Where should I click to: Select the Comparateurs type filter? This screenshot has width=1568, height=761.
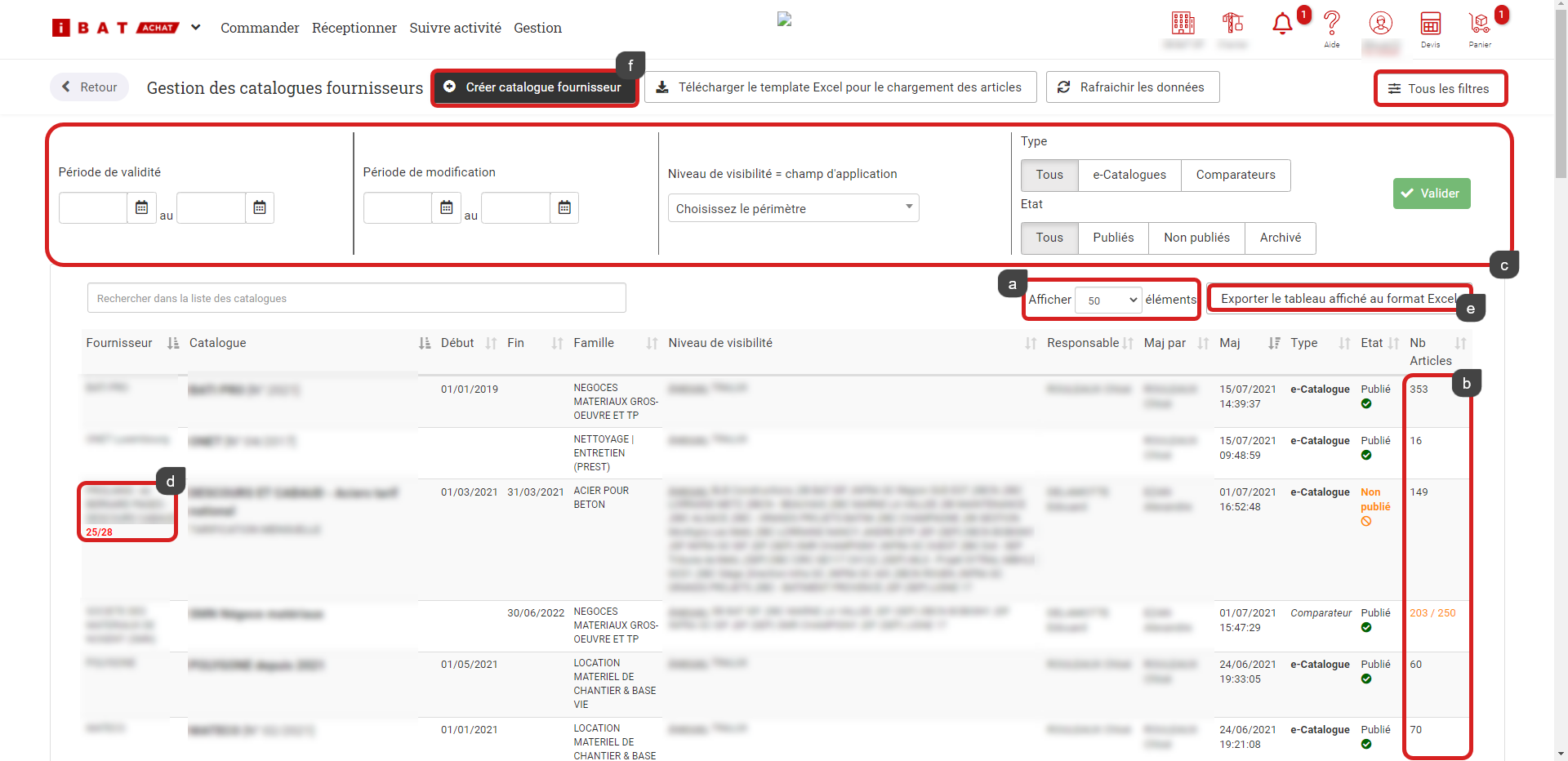1235,175
